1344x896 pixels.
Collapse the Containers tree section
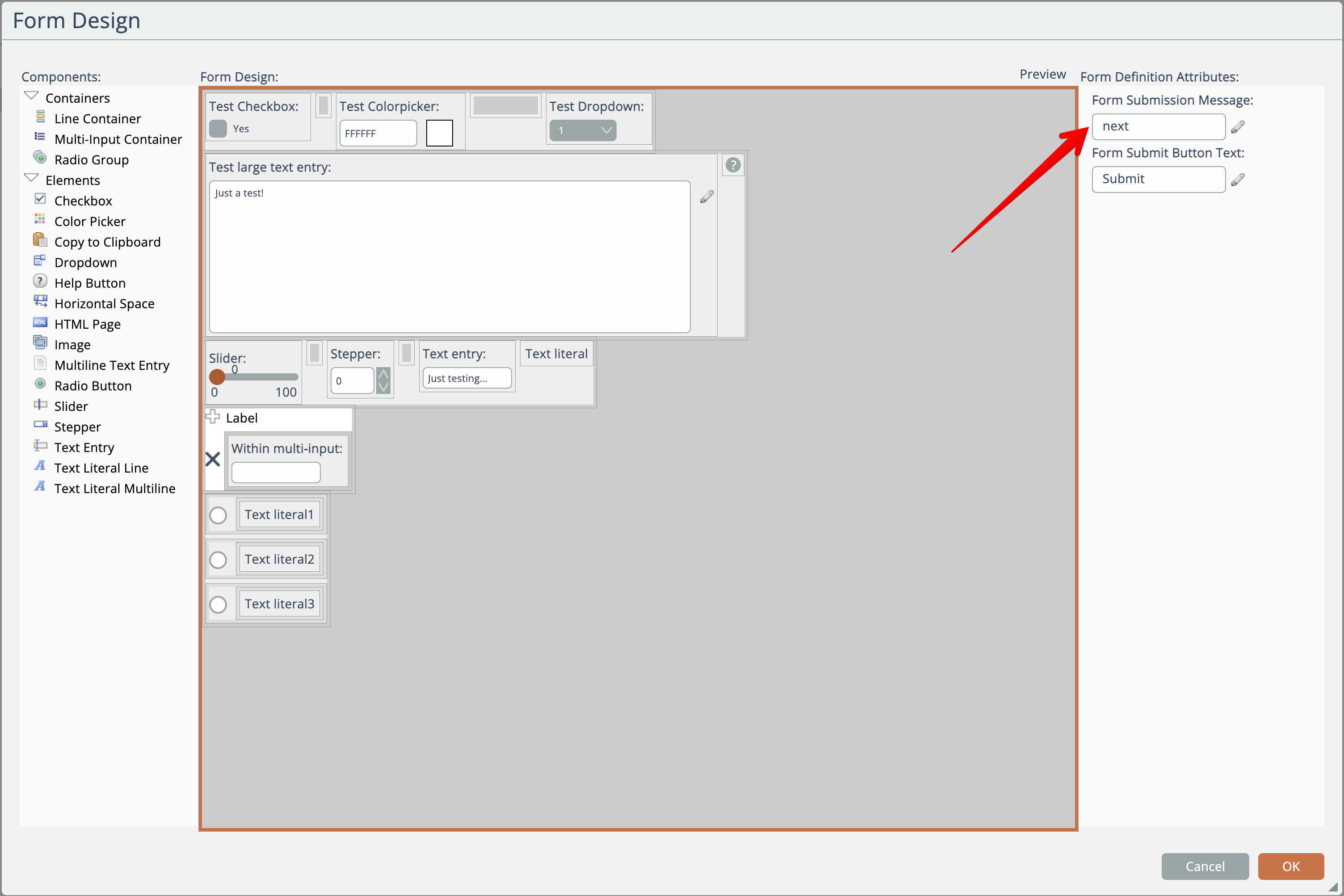[x=31, y=96]
